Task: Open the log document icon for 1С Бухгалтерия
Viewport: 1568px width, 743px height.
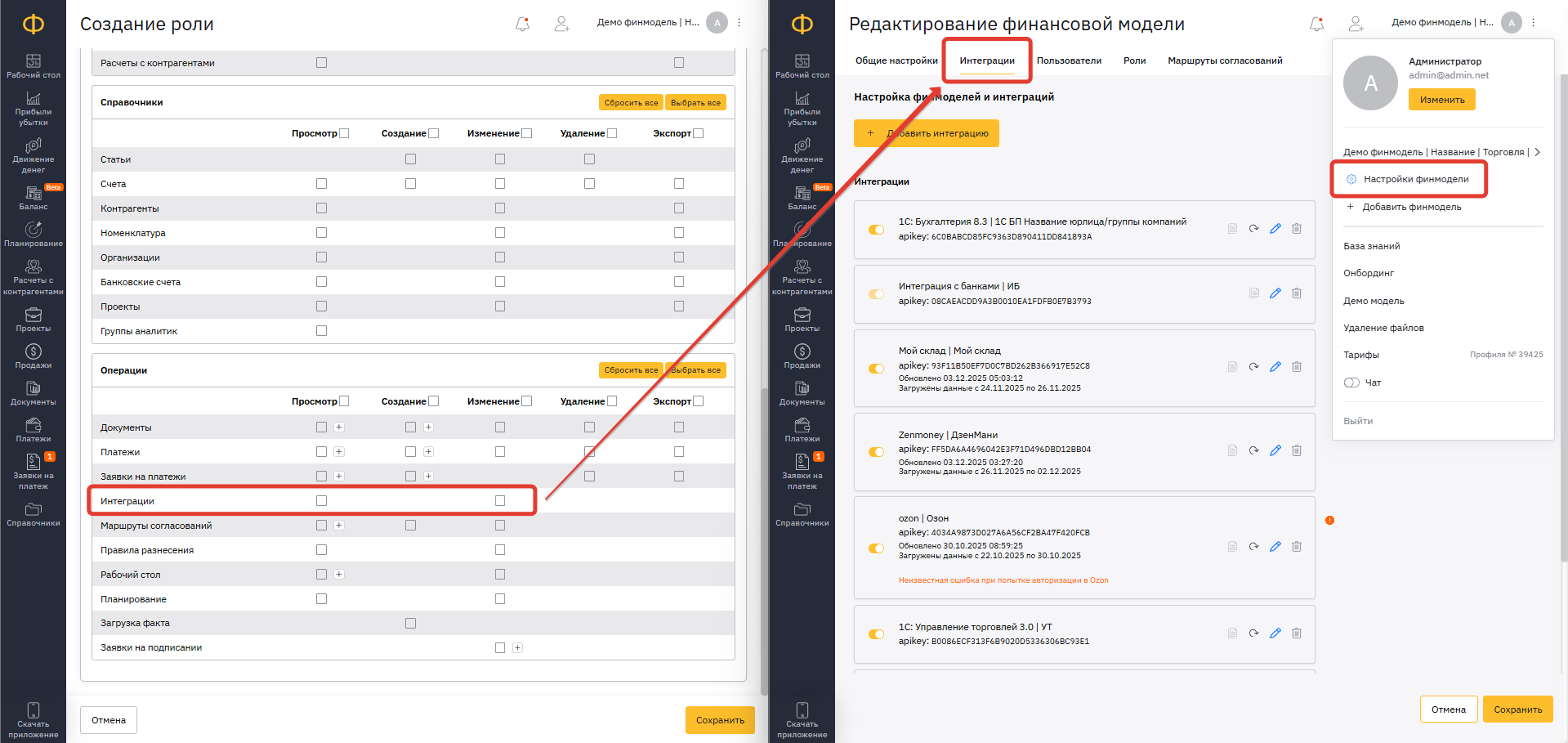Action: 1232,229
